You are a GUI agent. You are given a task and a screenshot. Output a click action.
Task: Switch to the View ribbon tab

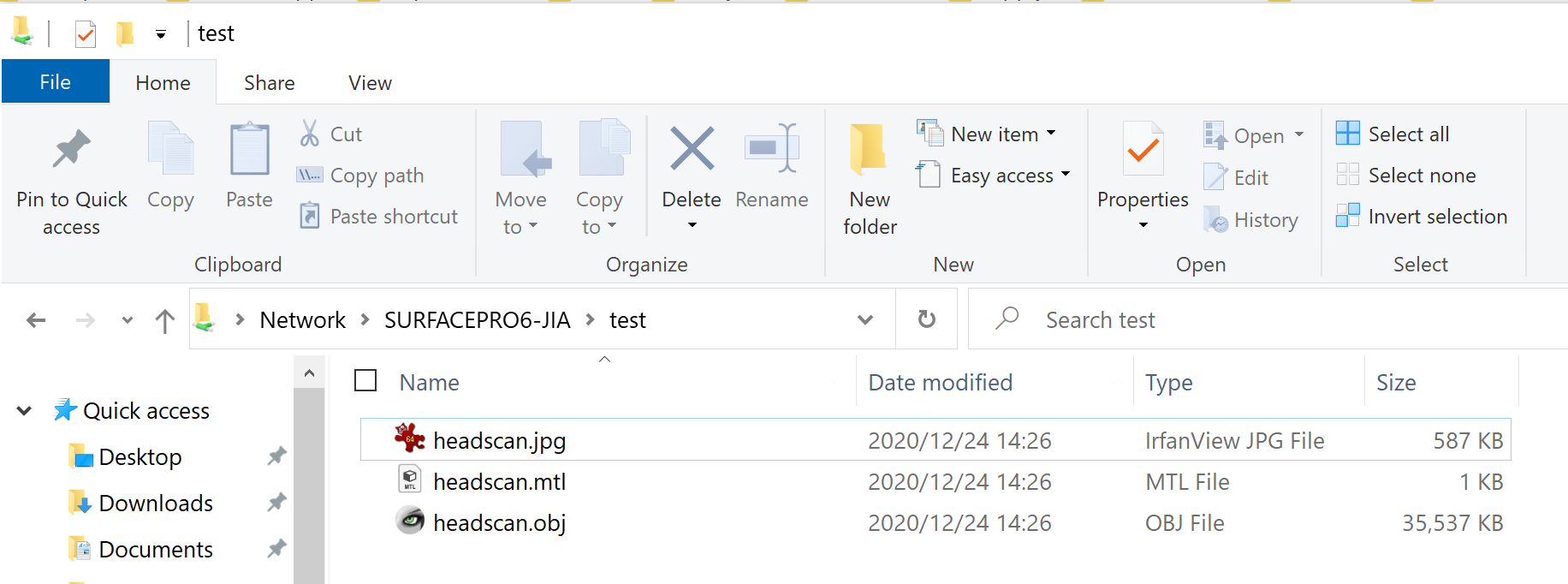pyautogui.click(x=370, y=83)
